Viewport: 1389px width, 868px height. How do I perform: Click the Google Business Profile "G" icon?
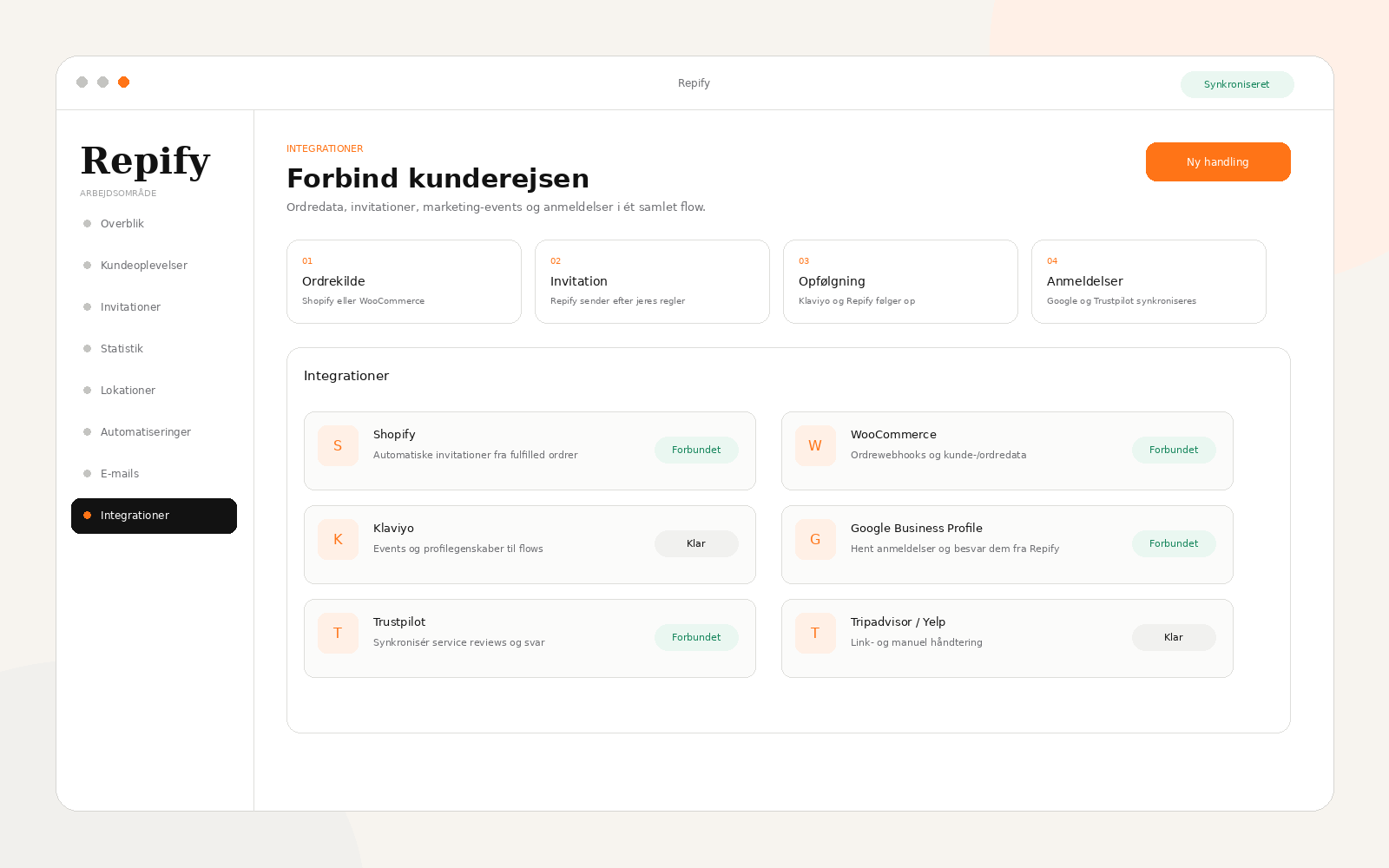815,539
